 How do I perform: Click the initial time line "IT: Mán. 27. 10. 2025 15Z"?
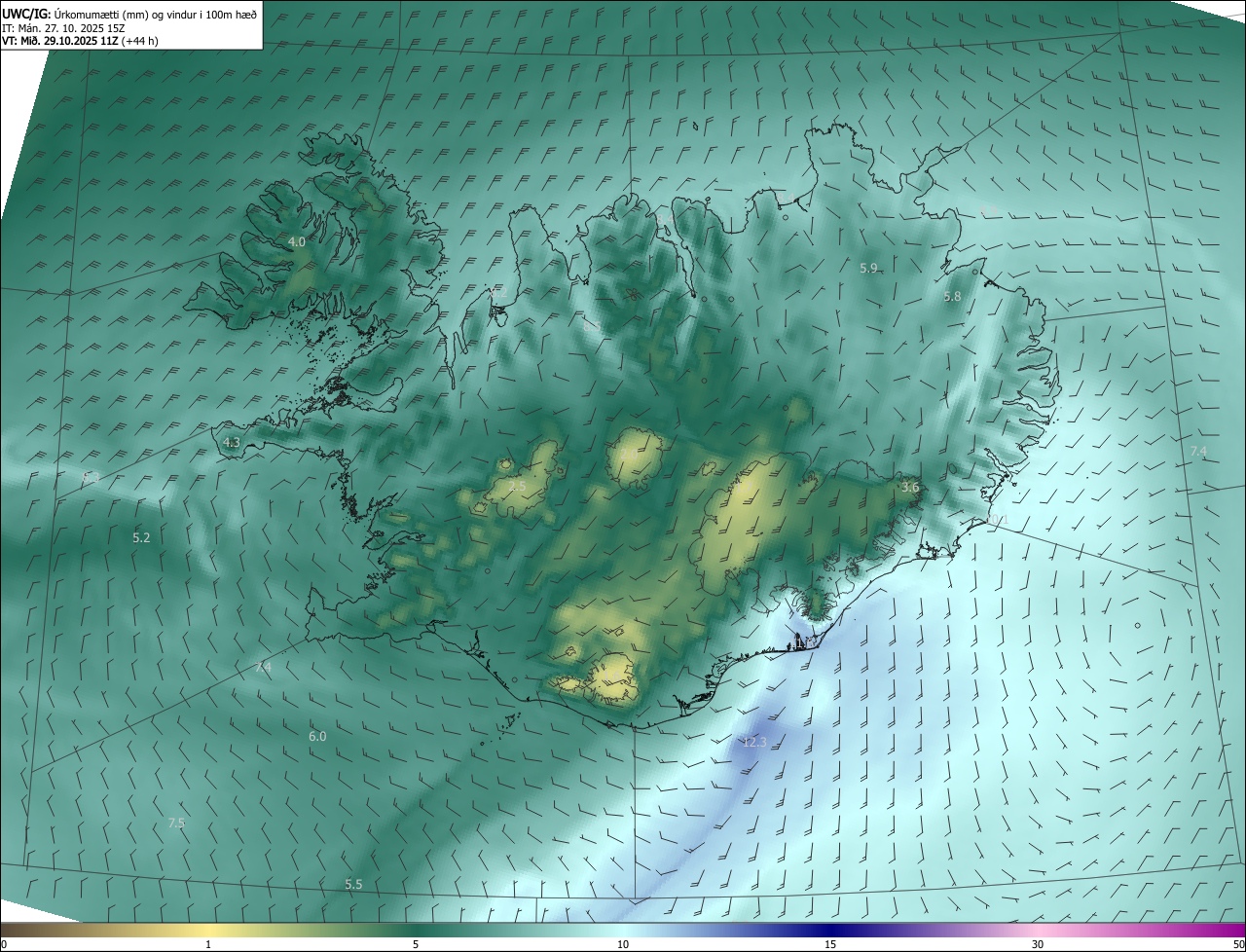(x=65, y=28)
